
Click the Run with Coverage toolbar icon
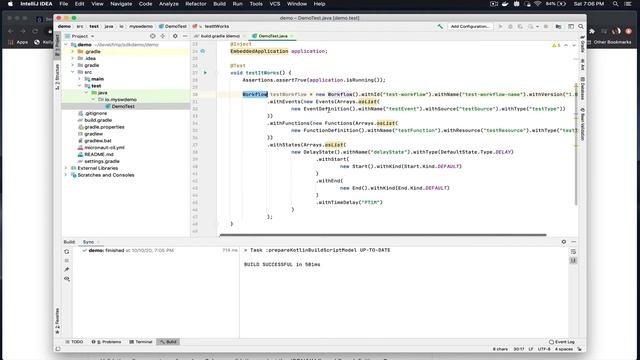click(520, 27)
